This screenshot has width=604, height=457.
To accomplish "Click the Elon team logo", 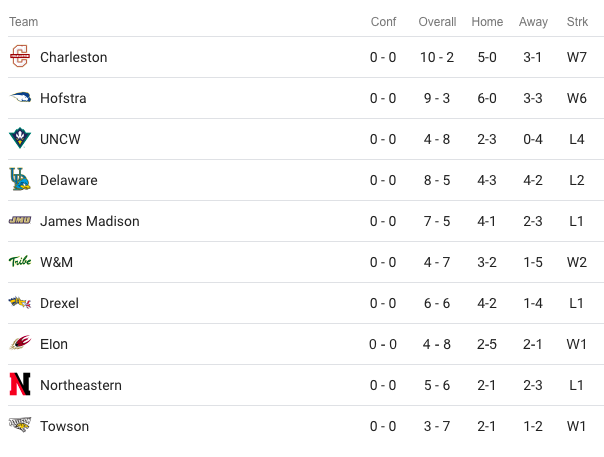I will coord(19,344).
